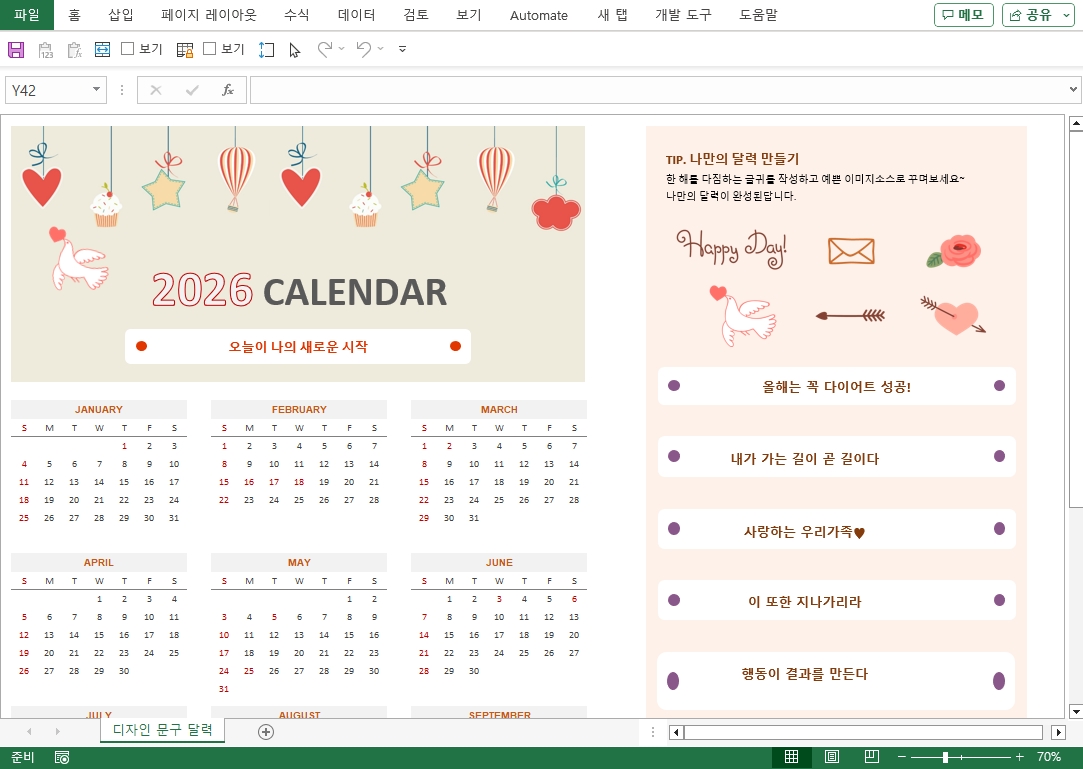
Task: Select the 디자인 문구 달력 sheet tab
Action: (162, 731)
